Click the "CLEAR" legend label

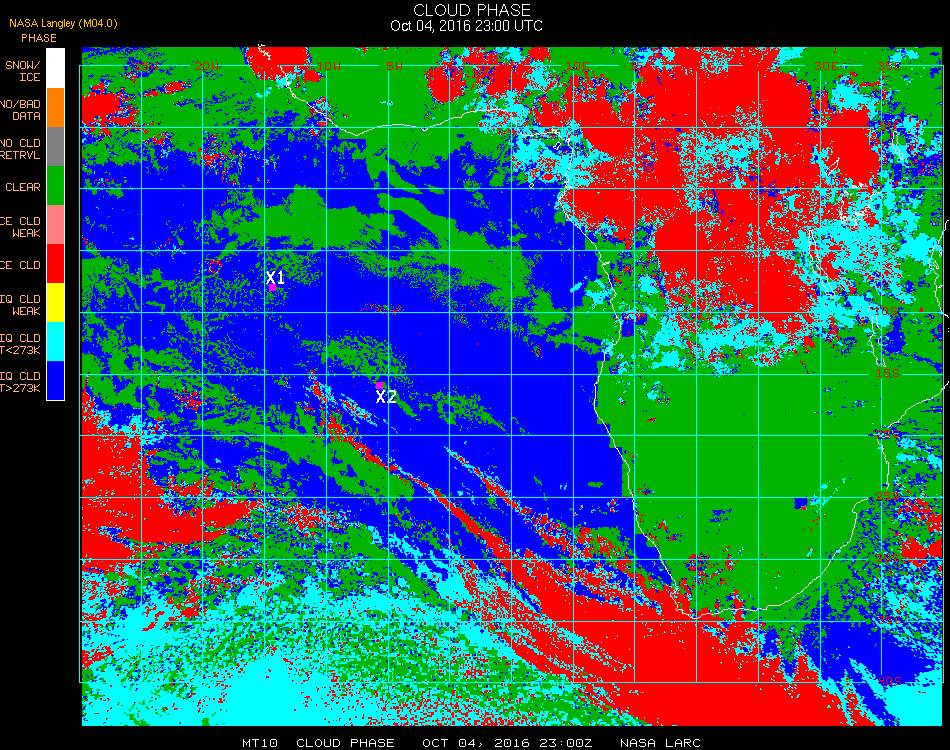click(23, 187)
